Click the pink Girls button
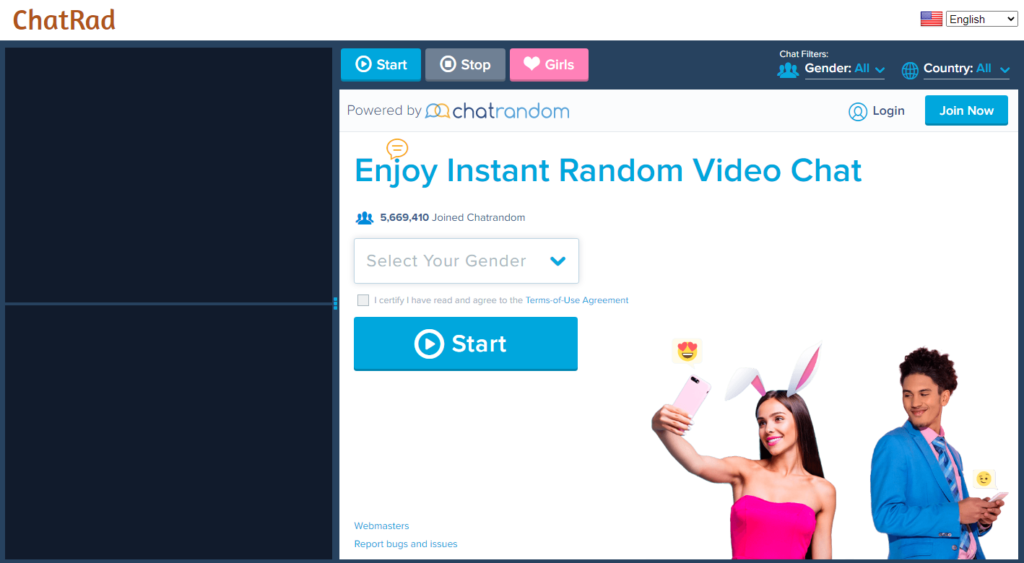 [x=549, y=65]
